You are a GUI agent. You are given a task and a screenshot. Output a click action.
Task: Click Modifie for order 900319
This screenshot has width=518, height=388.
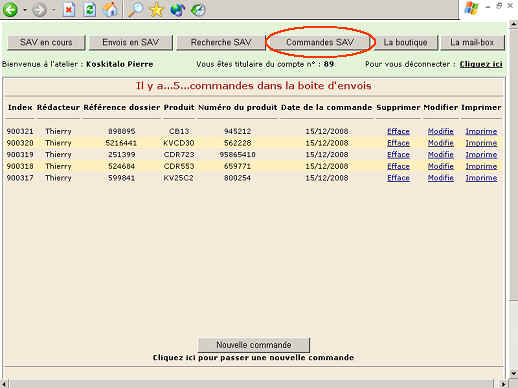point(441,155)
